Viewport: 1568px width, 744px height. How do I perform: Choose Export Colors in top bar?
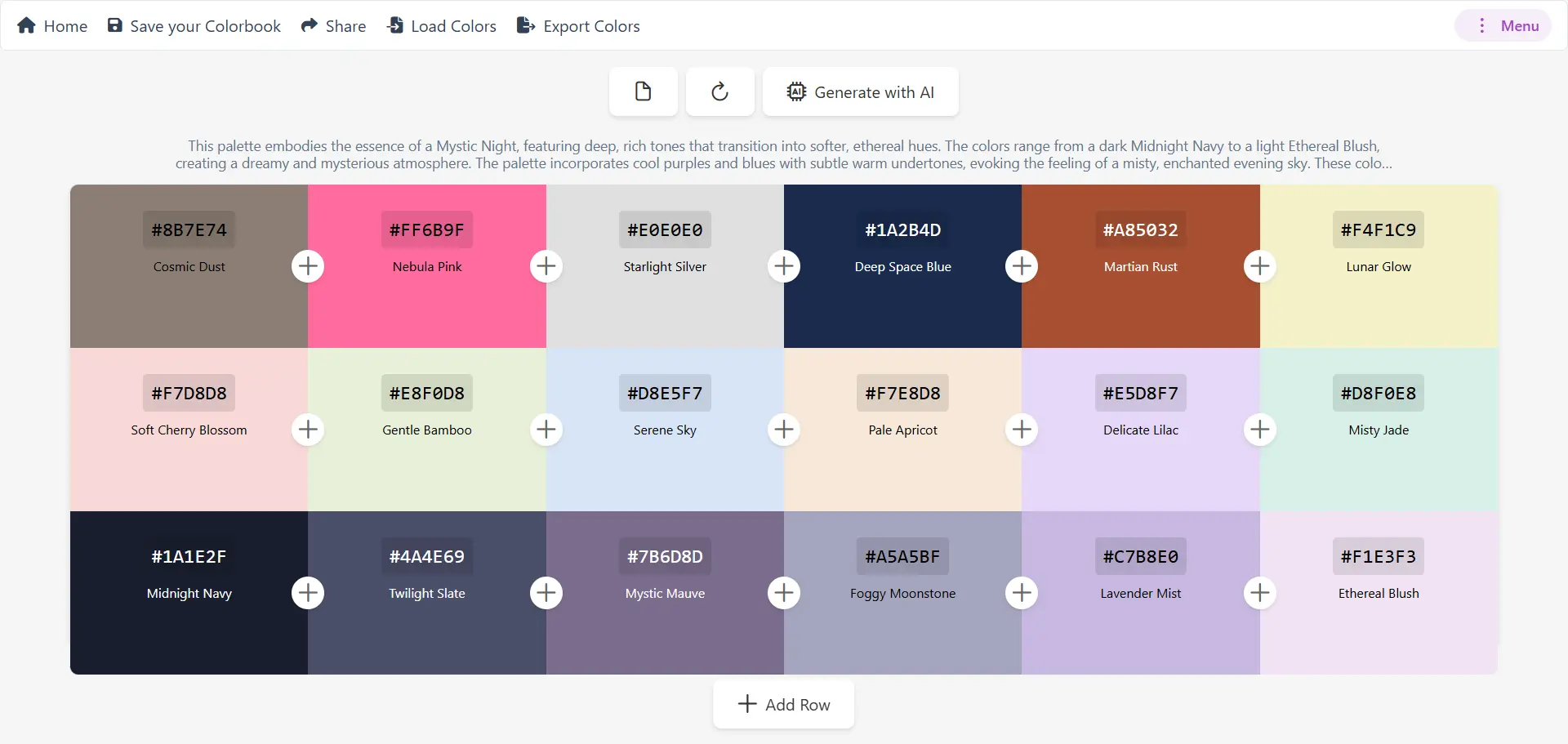tap(578, 26)
